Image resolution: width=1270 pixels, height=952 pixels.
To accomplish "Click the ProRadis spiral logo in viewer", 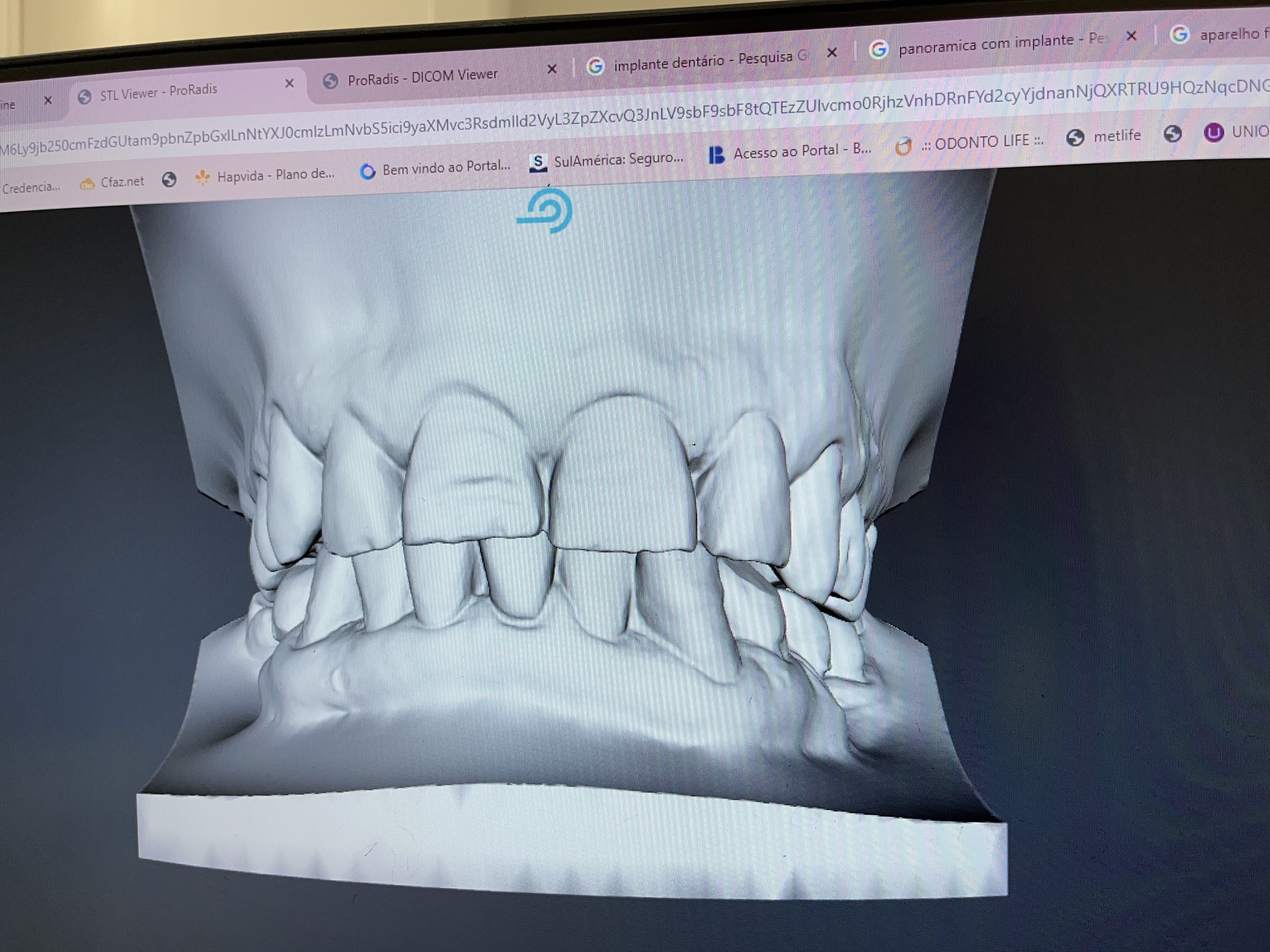I will pos(546,211).
